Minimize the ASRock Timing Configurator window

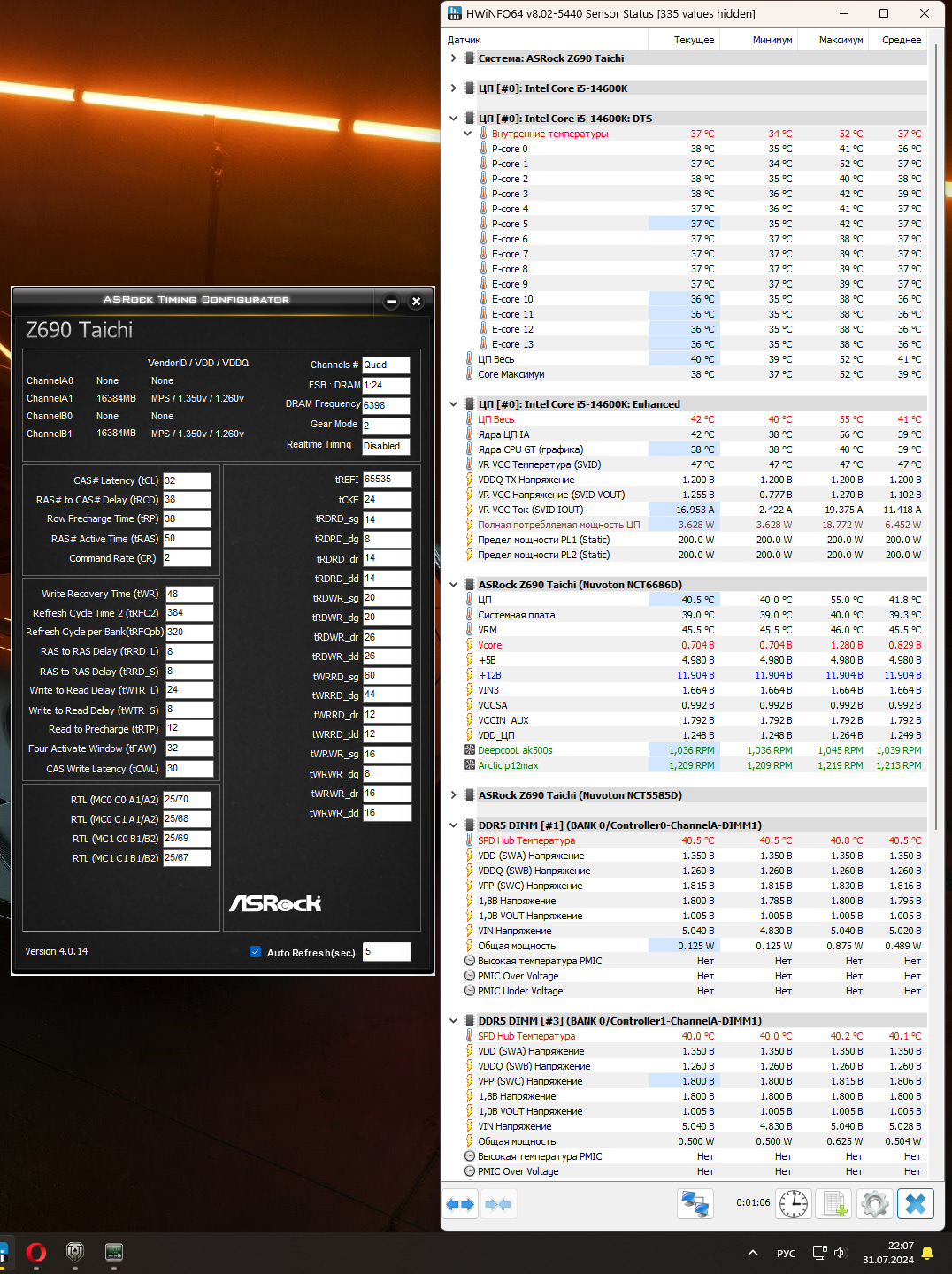click(x=391, y=302)
